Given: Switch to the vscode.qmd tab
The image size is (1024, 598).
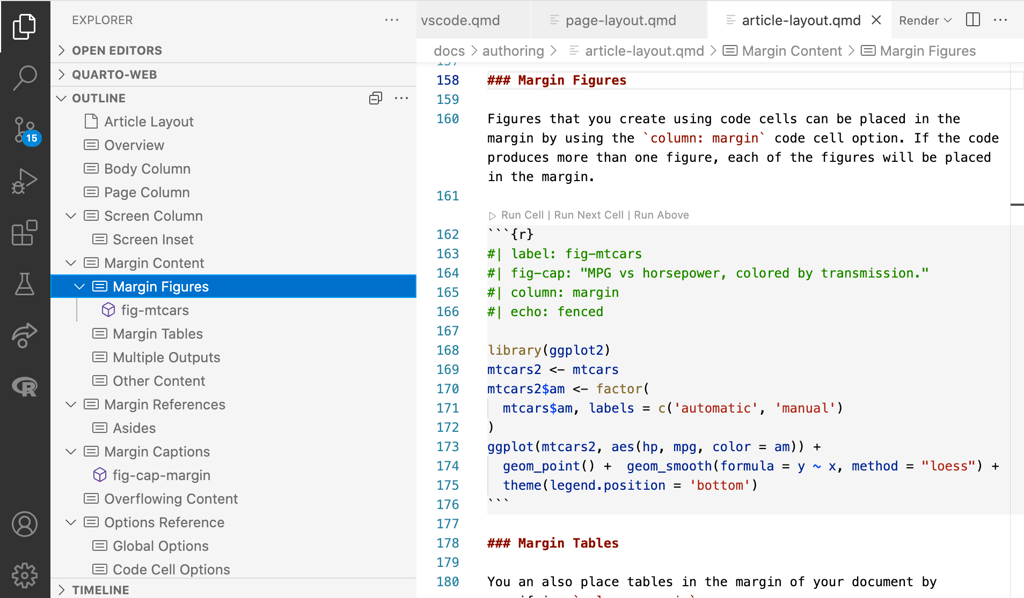Looking at the screenshot, I should pos(460,20).
